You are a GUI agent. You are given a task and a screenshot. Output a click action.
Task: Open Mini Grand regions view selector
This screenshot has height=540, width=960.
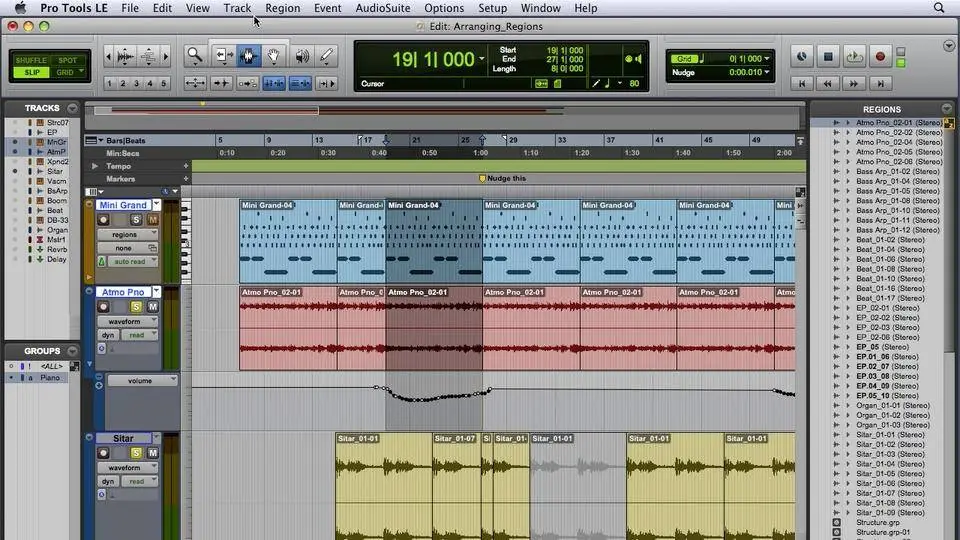pyautogui.click(x=127, y=234)
